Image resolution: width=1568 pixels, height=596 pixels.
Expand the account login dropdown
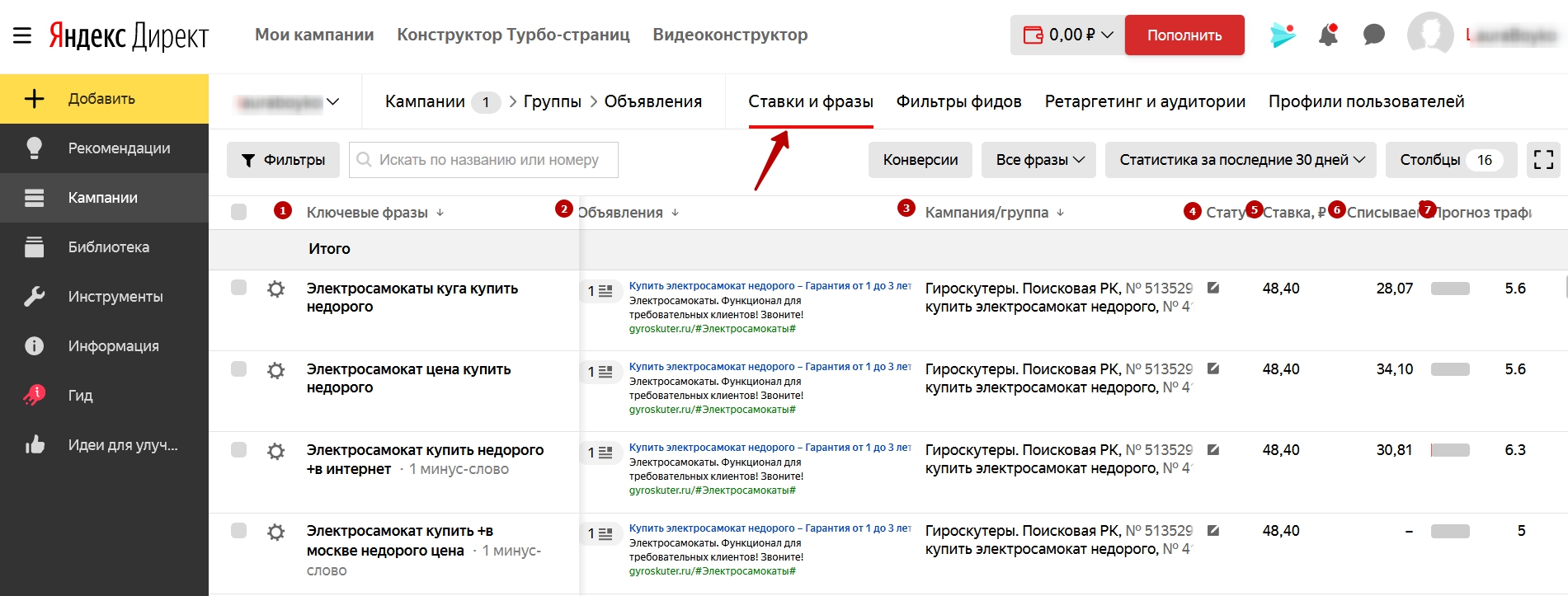tap(287, 102)
